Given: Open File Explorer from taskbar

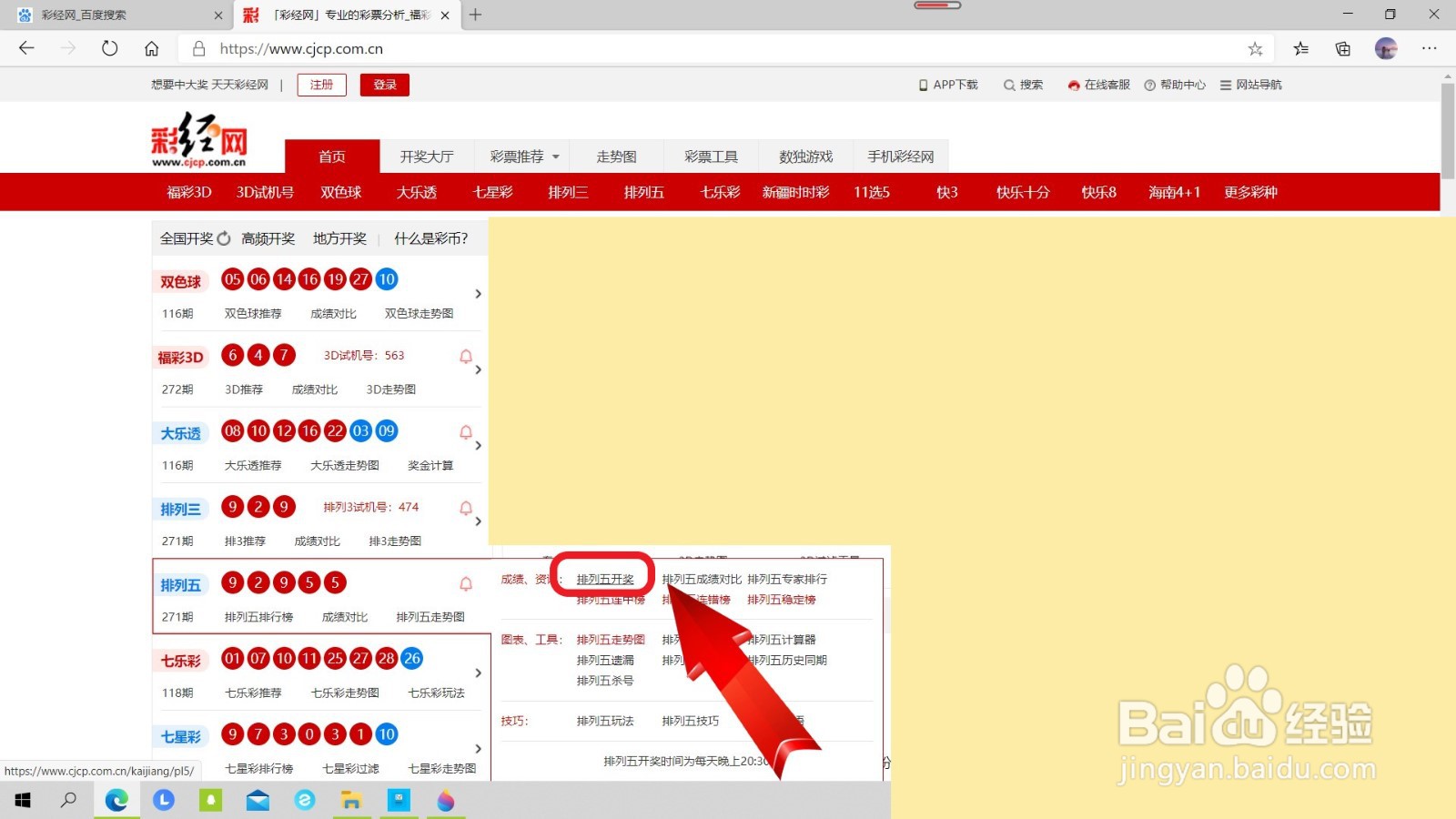Looking at the screenshot, I should point(351,800).
